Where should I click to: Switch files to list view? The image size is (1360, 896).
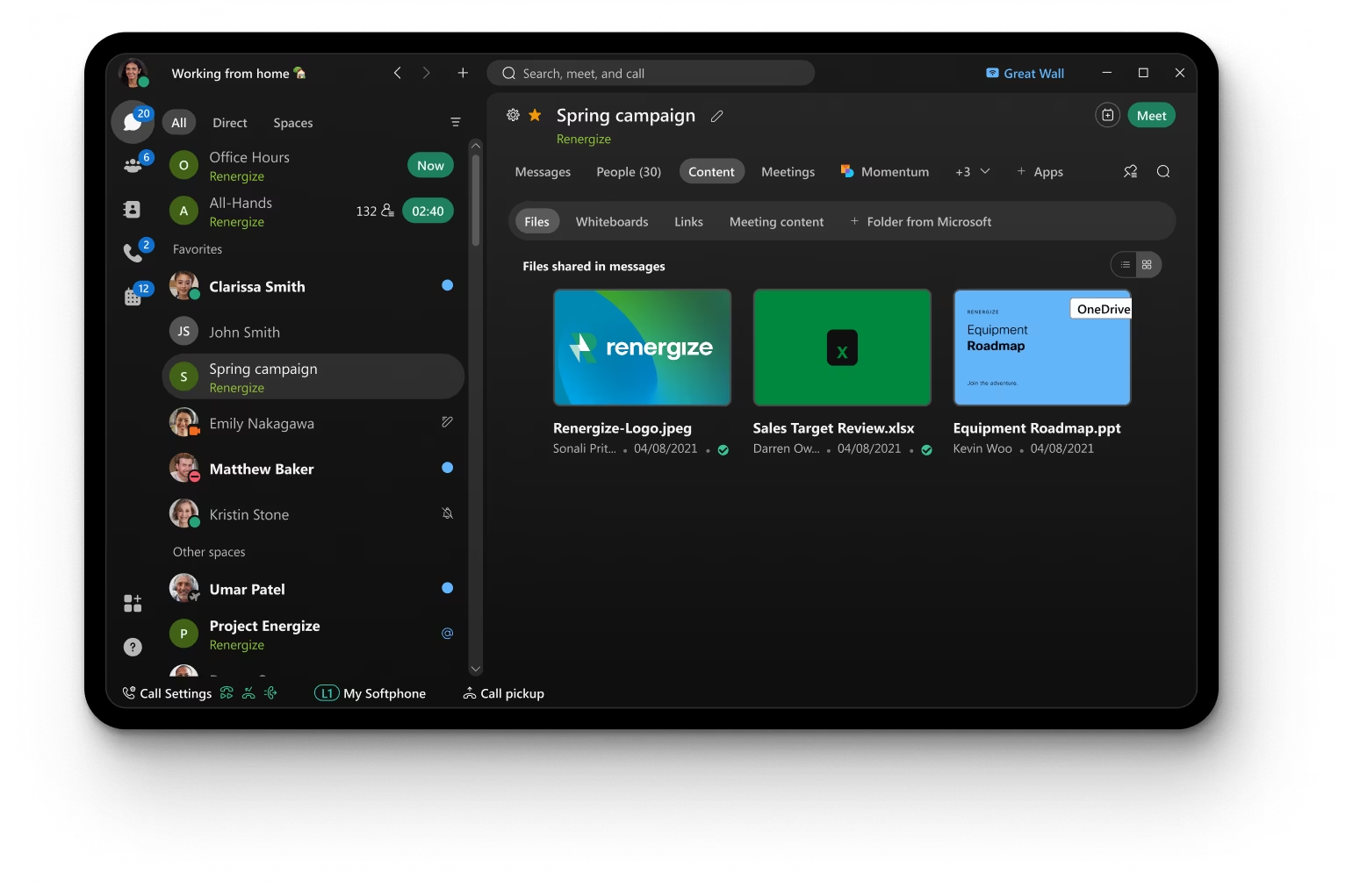coord(1125,264)
